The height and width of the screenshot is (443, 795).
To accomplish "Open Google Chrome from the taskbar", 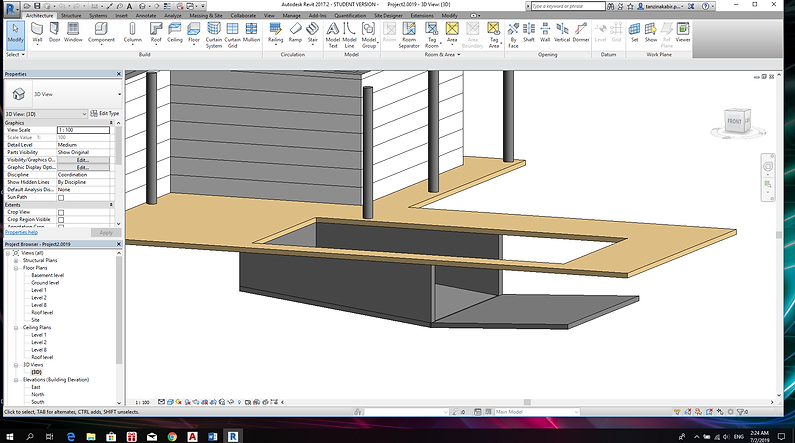I will [172, 436].
